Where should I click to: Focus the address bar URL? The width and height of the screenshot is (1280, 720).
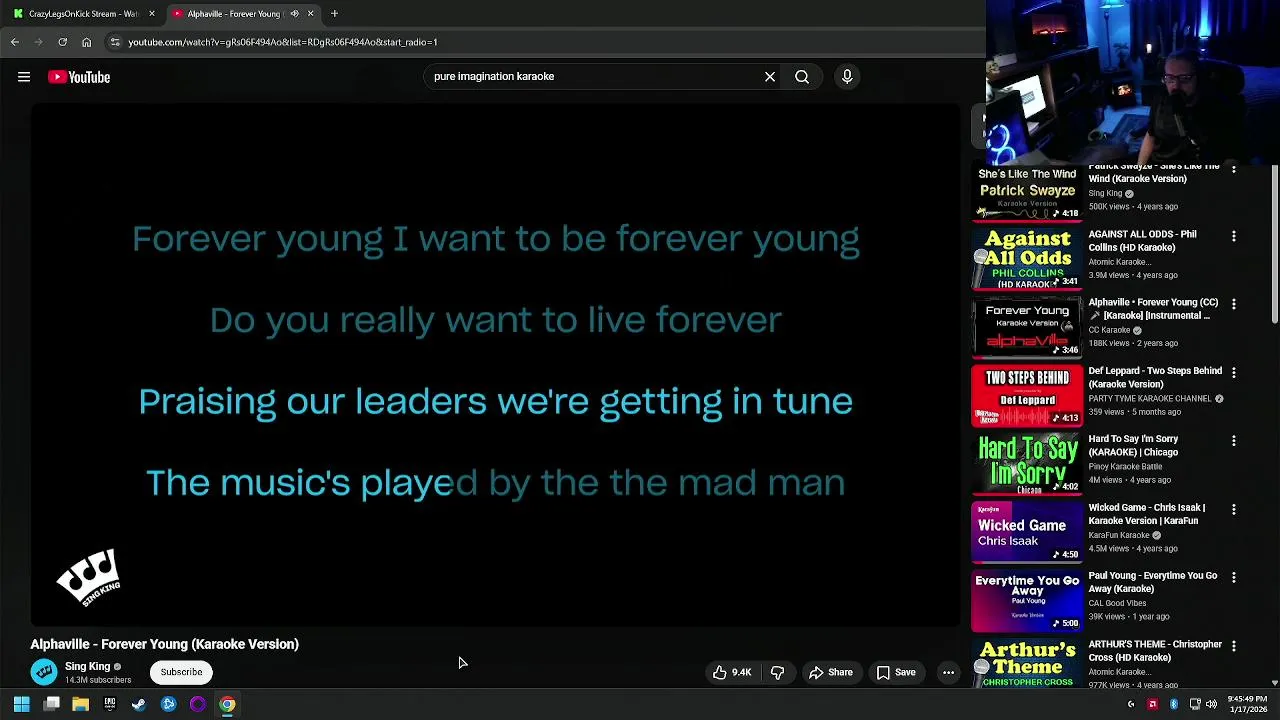click(x=283, y=42)
